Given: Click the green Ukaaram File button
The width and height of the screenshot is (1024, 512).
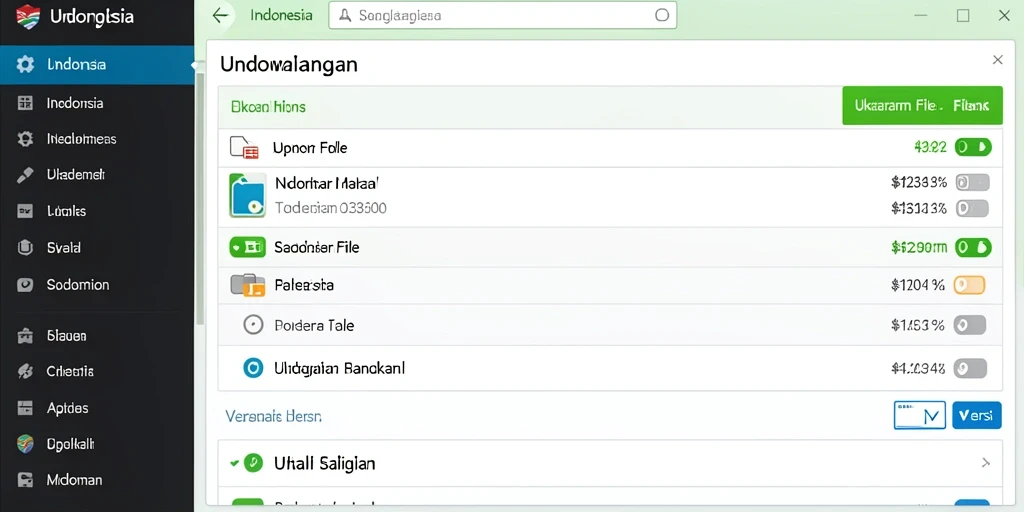Looking at the screenshot, I should pos(922,105).
